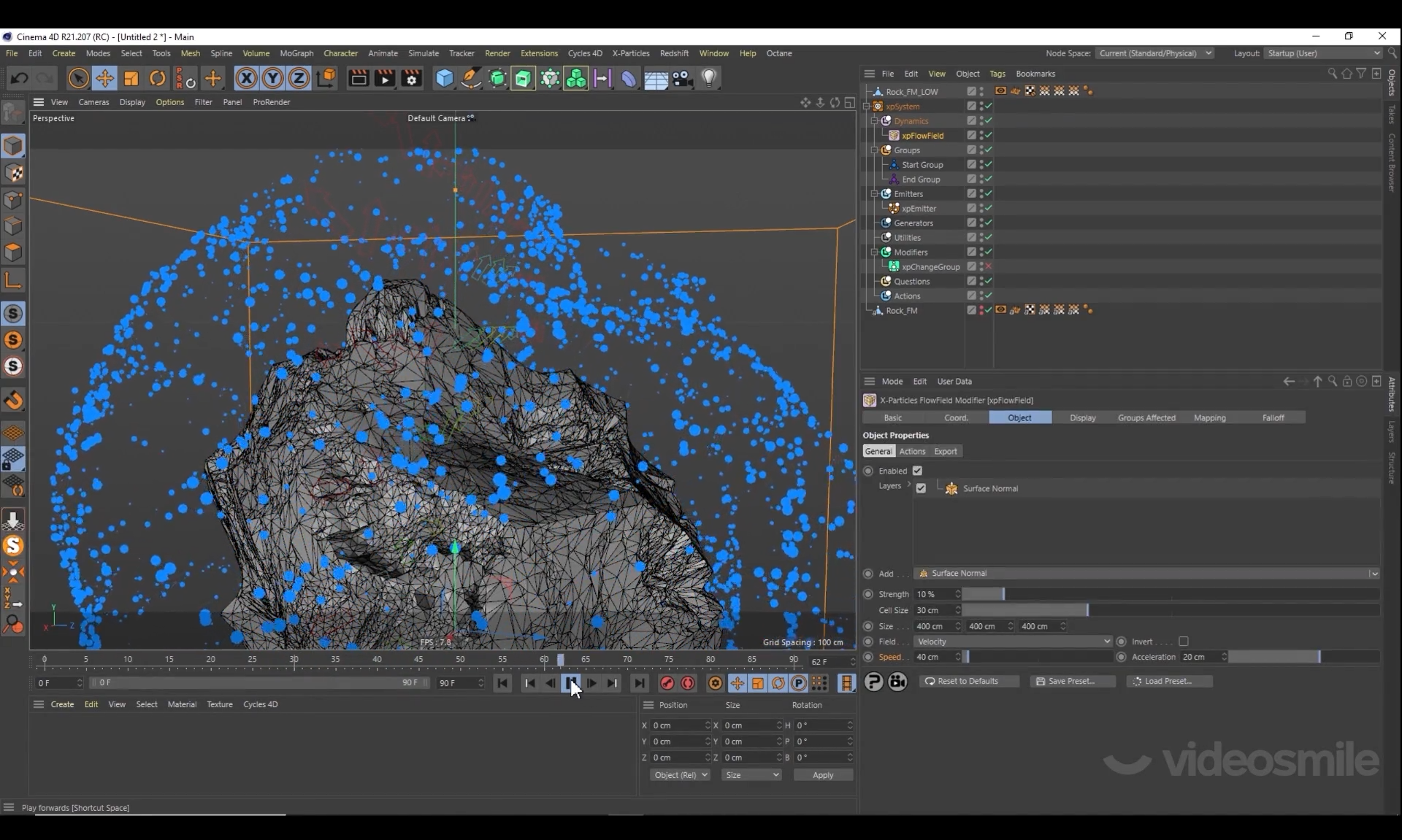Adjust the Strength slider
Viewport: 1402px width, 840px height.
pos(1003,594)
